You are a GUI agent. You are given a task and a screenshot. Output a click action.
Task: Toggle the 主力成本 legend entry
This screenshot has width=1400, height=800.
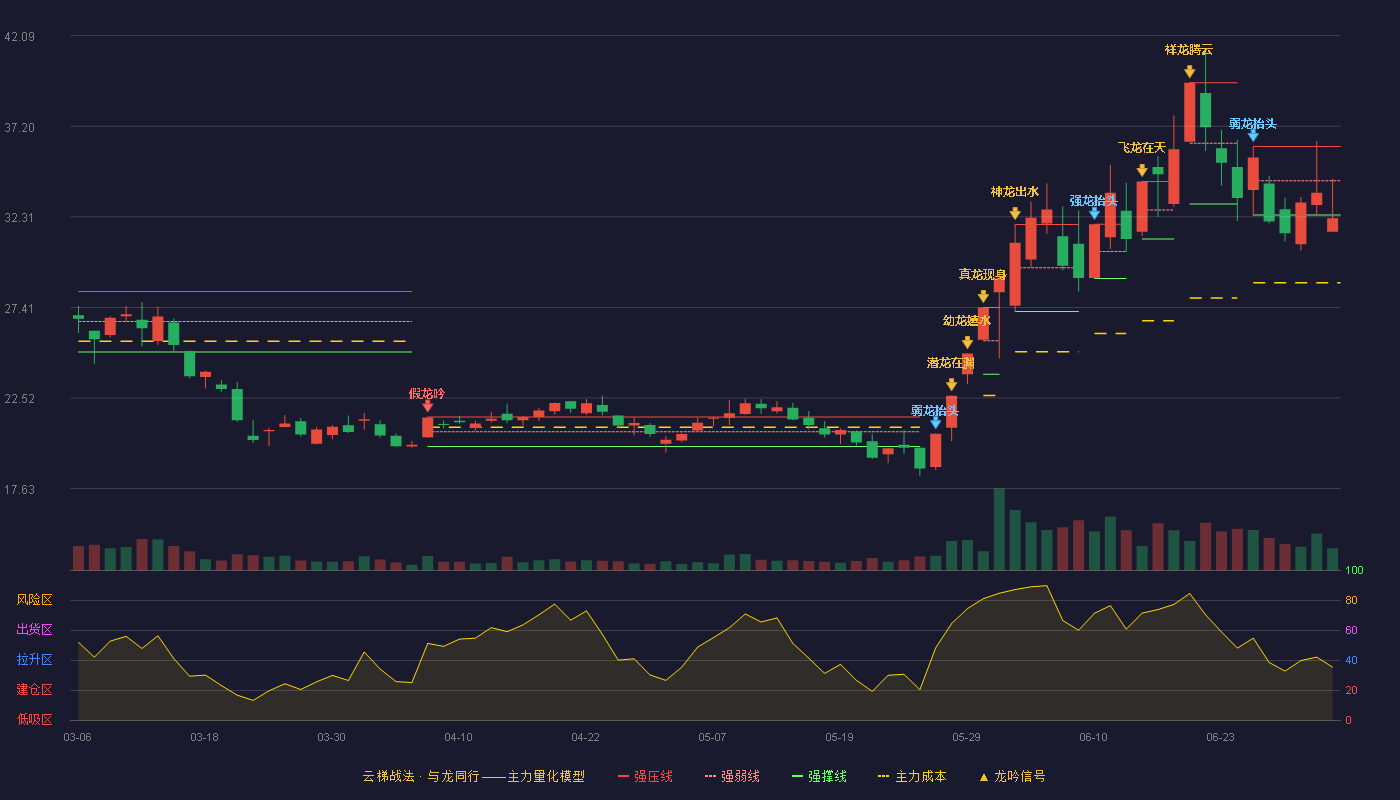[912, 776]
